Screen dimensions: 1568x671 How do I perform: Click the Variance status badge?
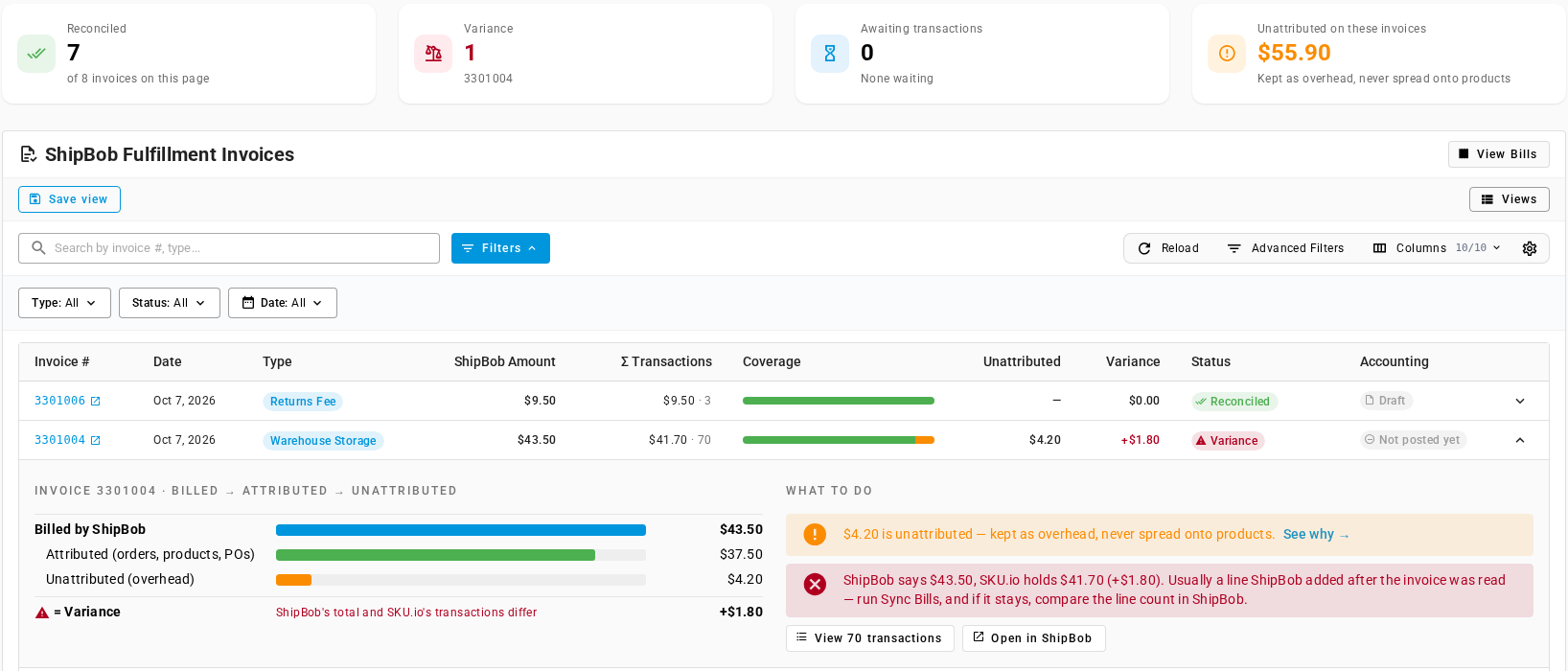click(x=1228, y=441)
